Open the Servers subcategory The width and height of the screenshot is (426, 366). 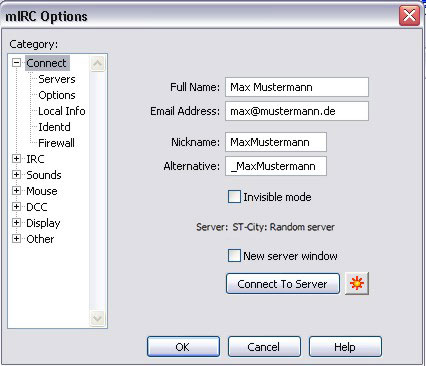tap(57, 79)
